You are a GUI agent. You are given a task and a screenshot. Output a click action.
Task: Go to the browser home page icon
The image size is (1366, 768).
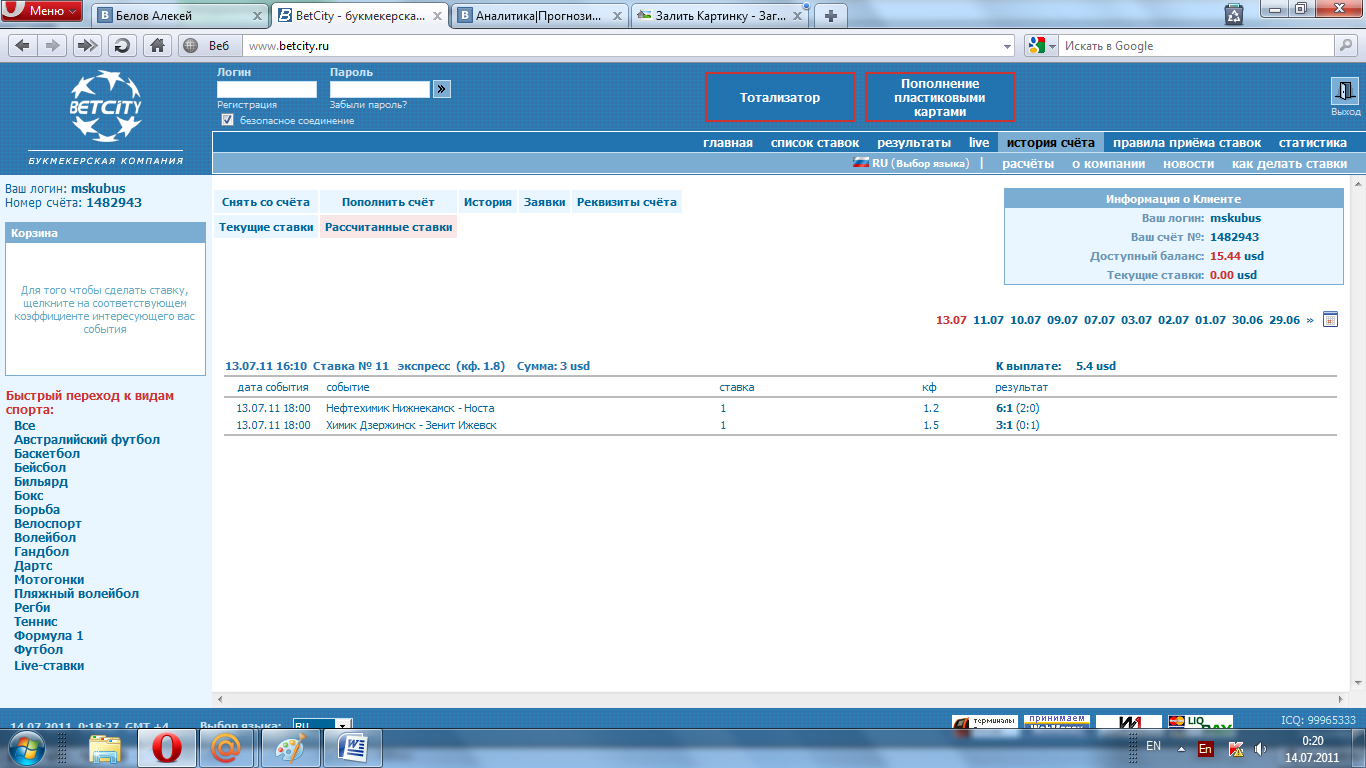(x=157, y=45)
